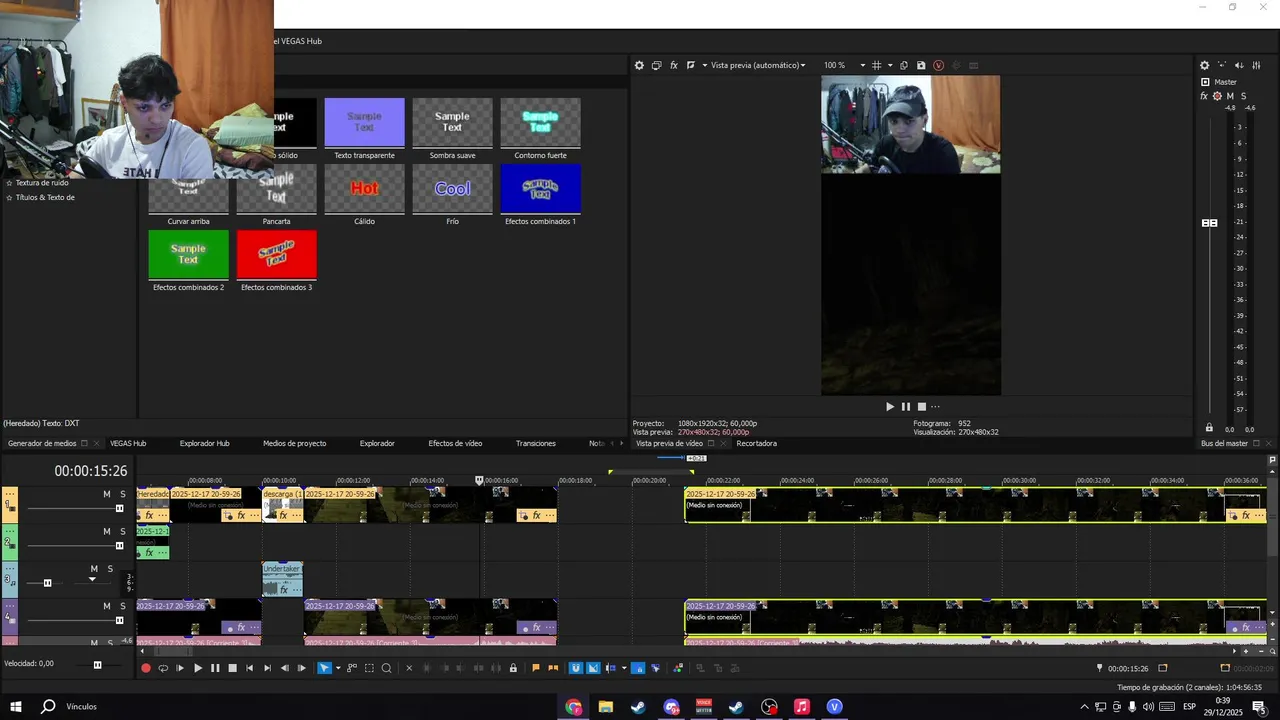Solo track 1
The width and height of the screenshot is (1280, 720).
123,494
